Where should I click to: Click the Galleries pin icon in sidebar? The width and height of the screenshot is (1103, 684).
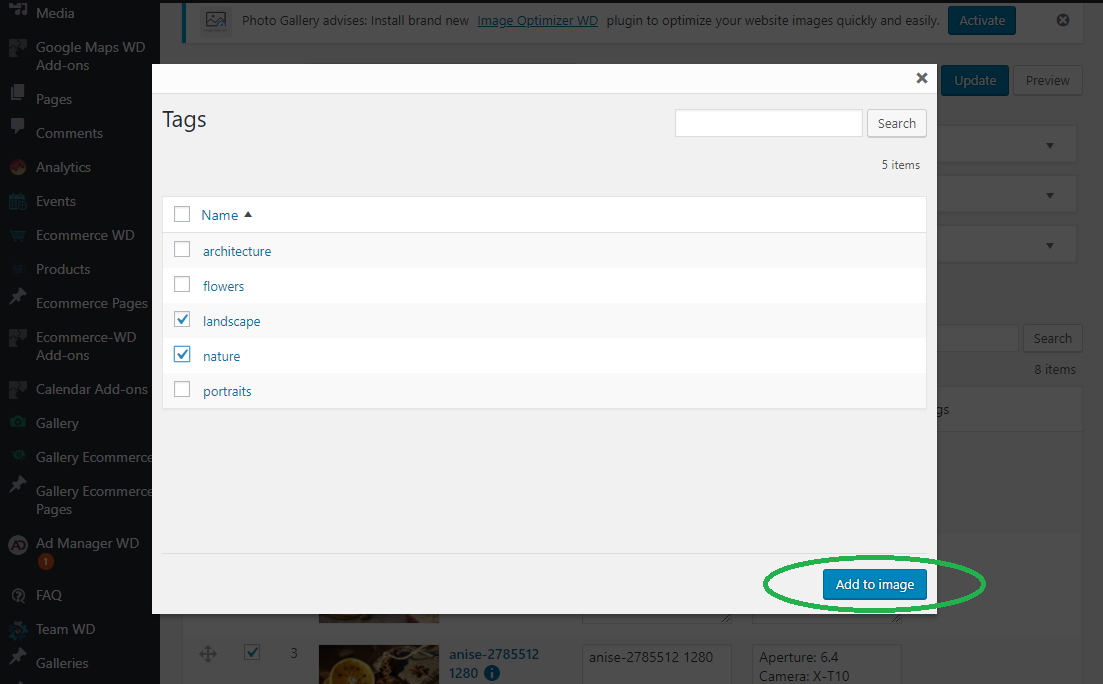pos(18,657)
